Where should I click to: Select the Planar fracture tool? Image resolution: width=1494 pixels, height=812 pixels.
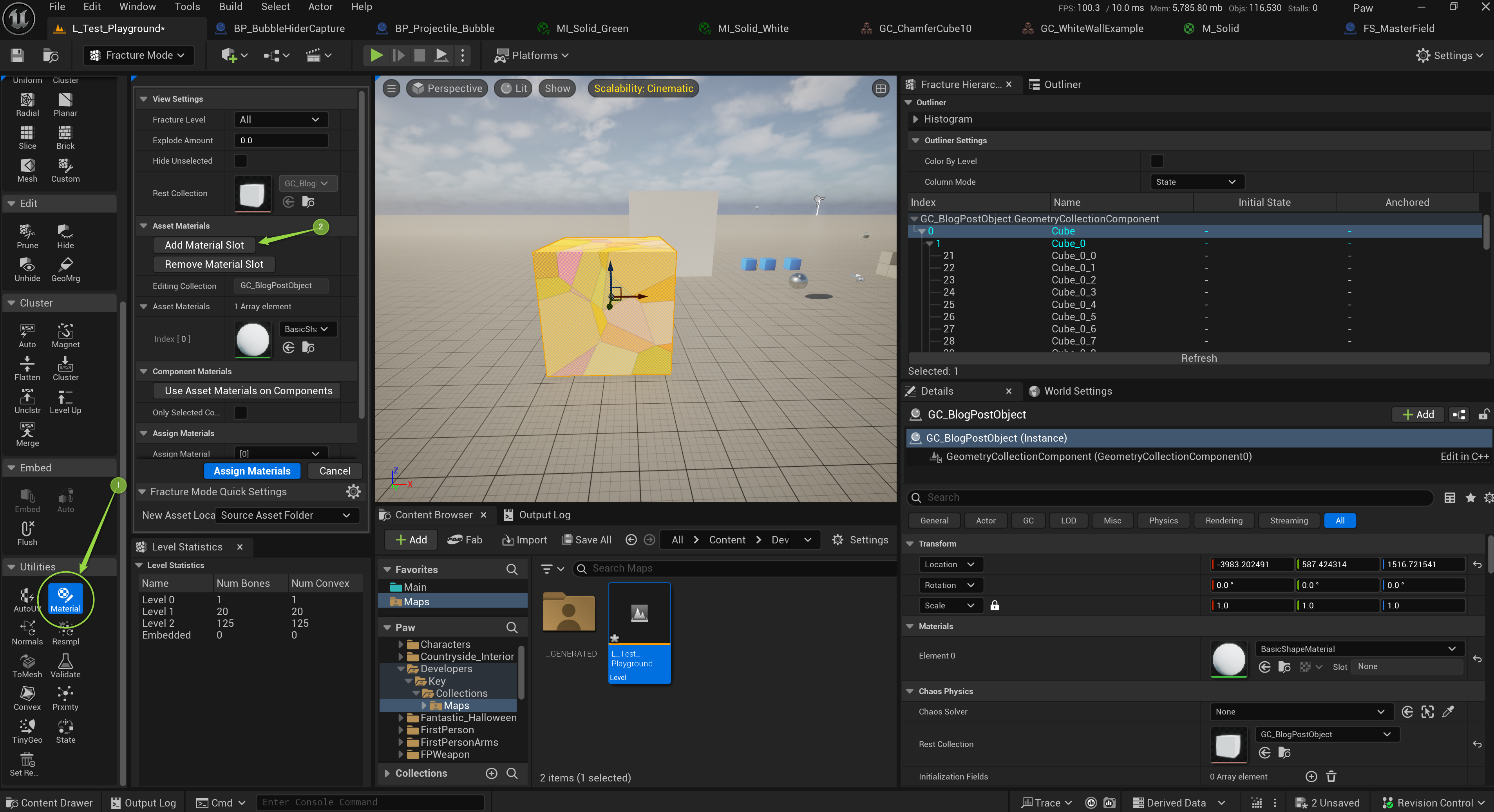coord(65,105)
